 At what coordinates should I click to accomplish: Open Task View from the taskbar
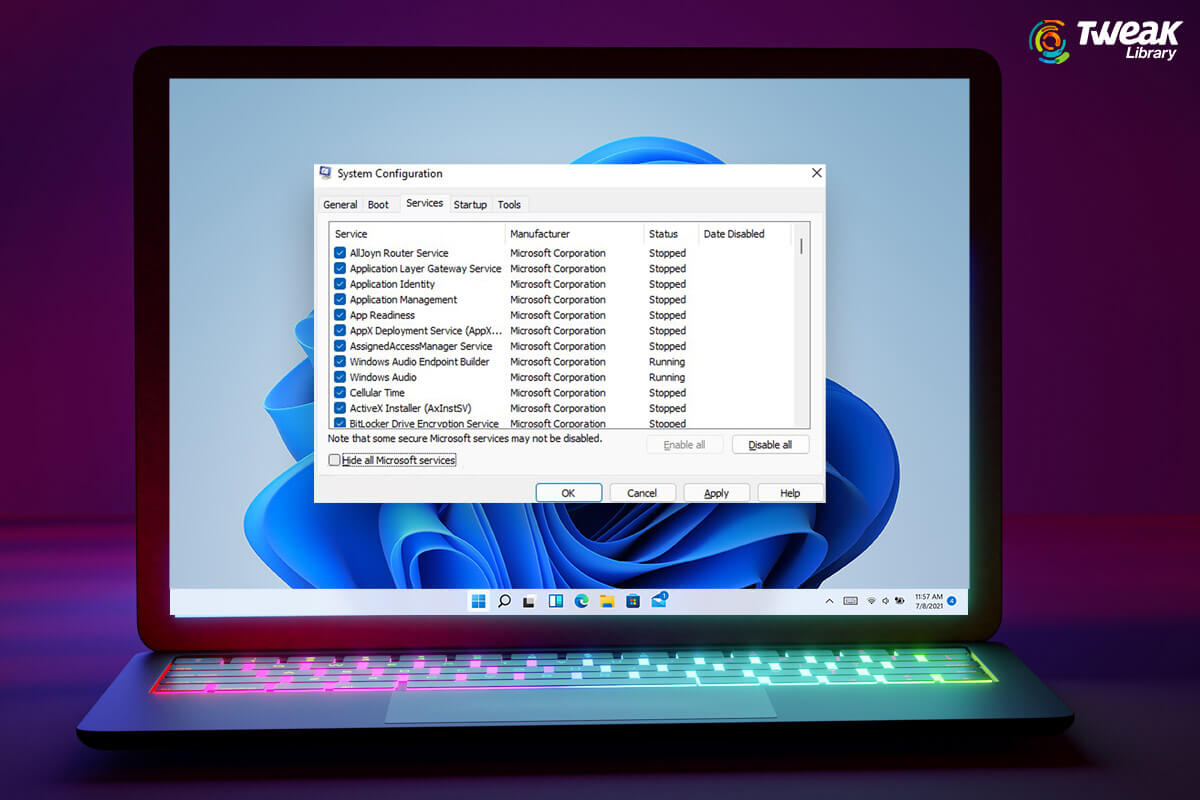(x=530, y=601)
